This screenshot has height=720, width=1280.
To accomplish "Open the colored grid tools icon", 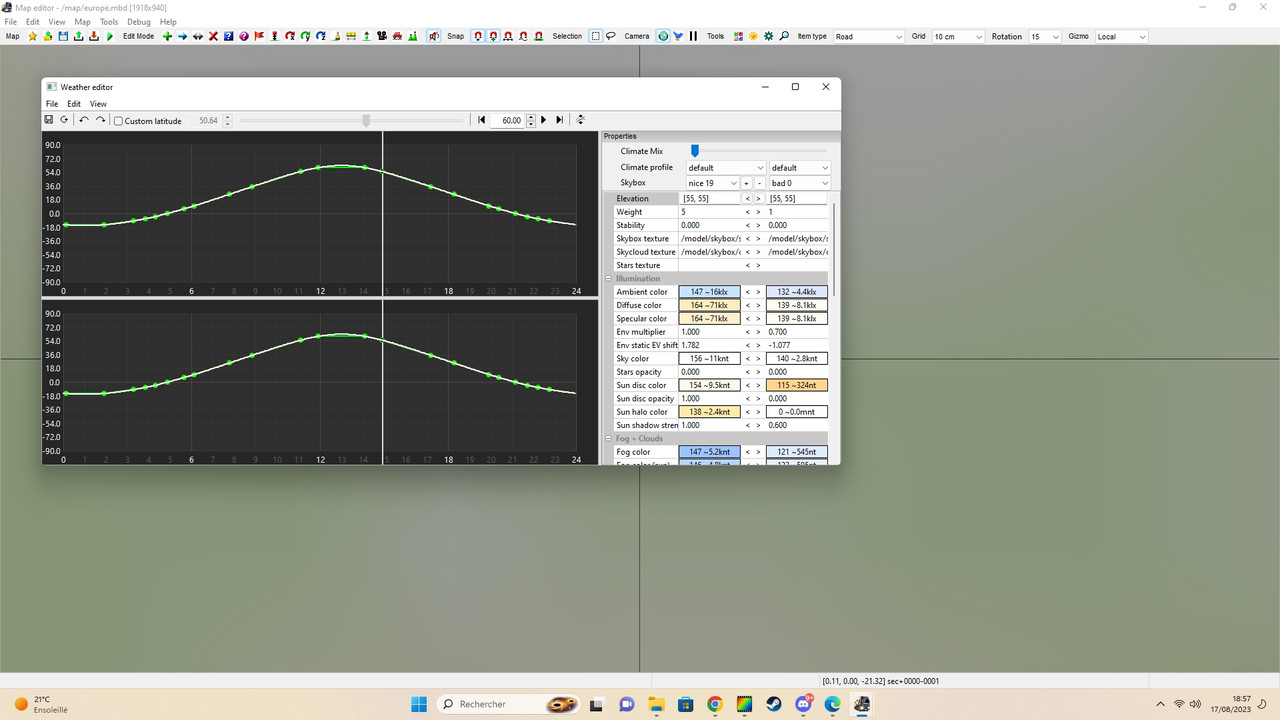I will point(738,36).
